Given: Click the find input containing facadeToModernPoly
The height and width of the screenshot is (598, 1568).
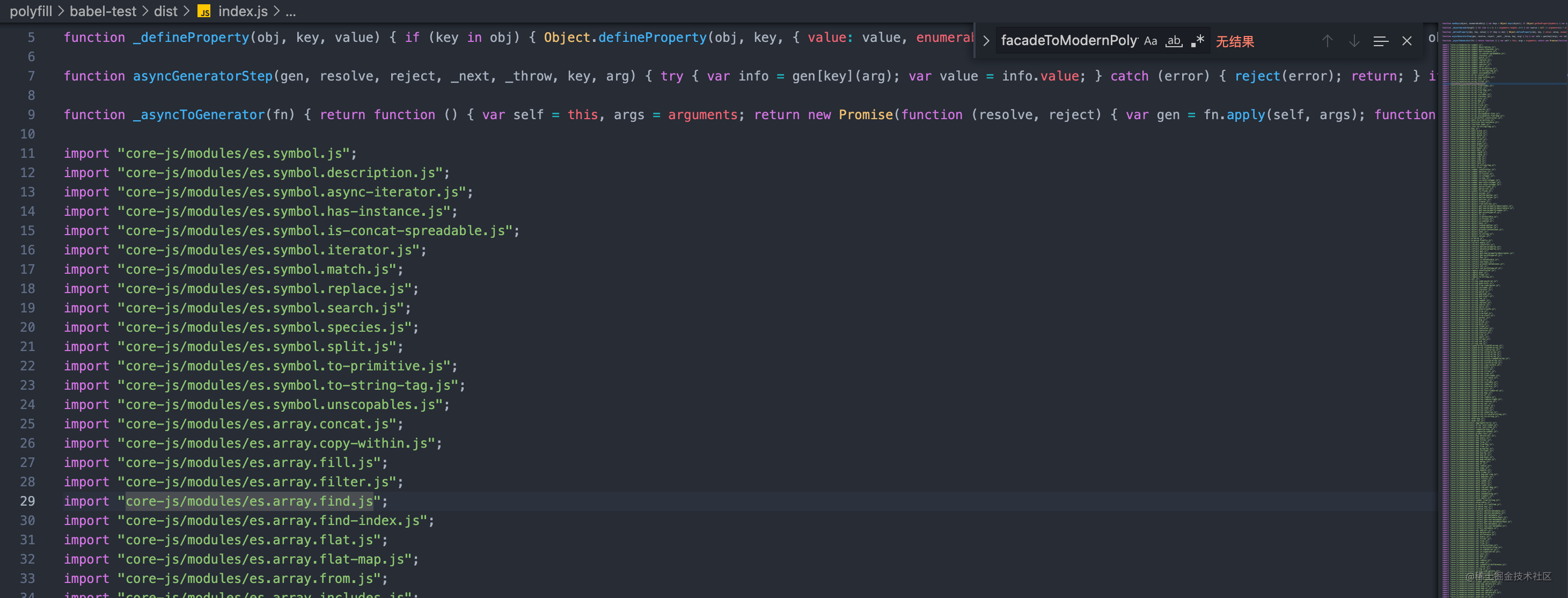Looking at the screenshot, I should [x=1068, y=41].
